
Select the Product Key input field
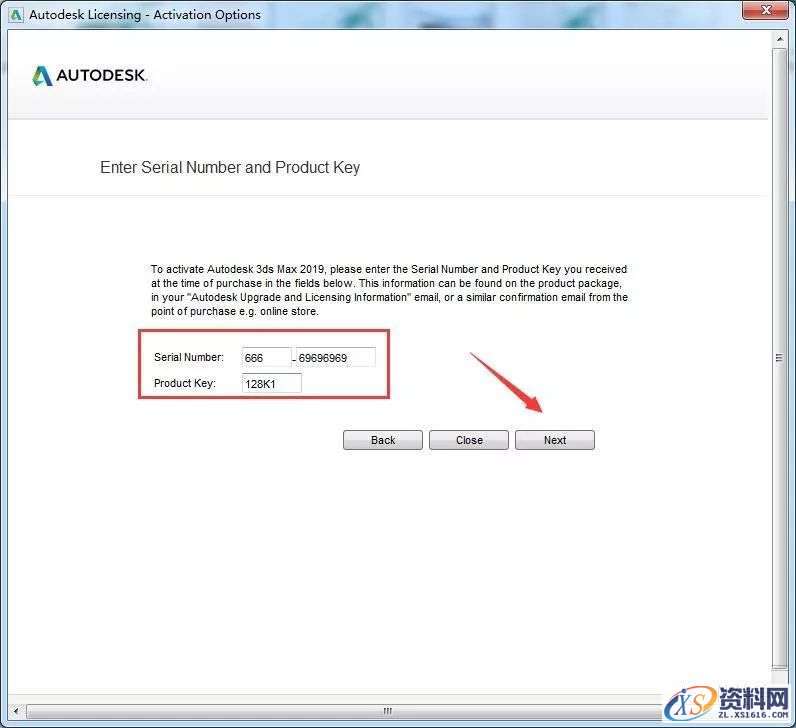271,383
